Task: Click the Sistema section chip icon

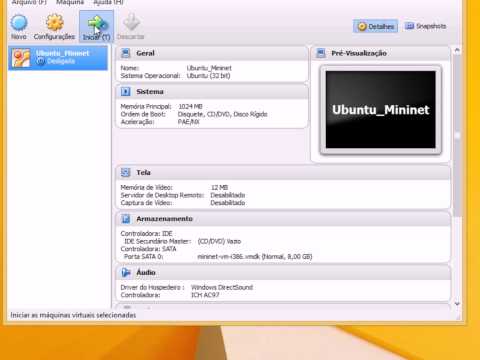Action: tap(126, 91)
